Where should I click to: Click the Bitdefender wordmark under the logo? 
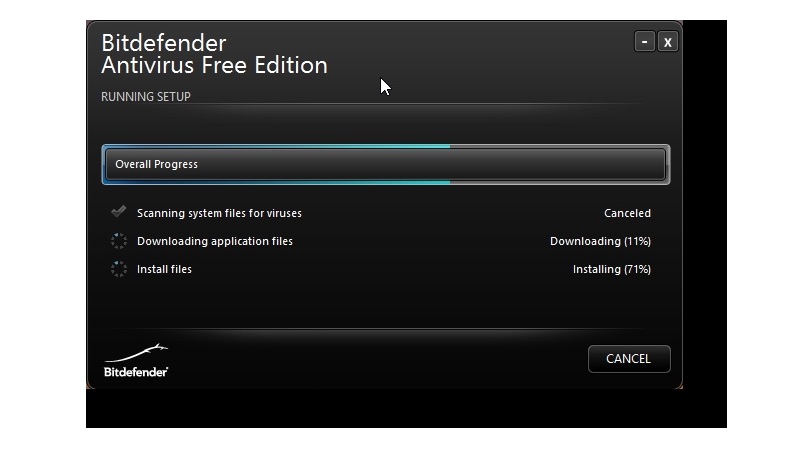coord(136,372)
